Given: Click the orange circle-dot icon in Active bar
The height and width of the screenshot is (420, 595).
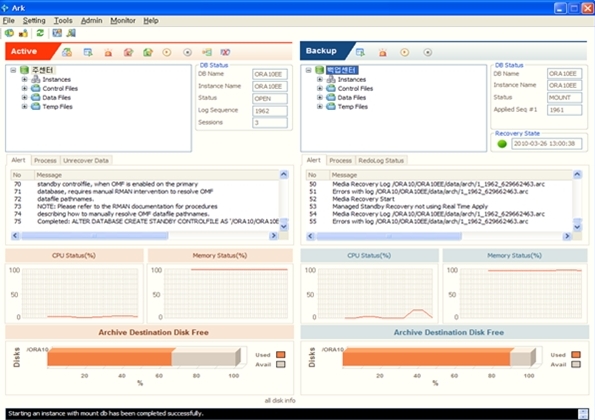Looking at the screenshot, I should pos(167,52).
